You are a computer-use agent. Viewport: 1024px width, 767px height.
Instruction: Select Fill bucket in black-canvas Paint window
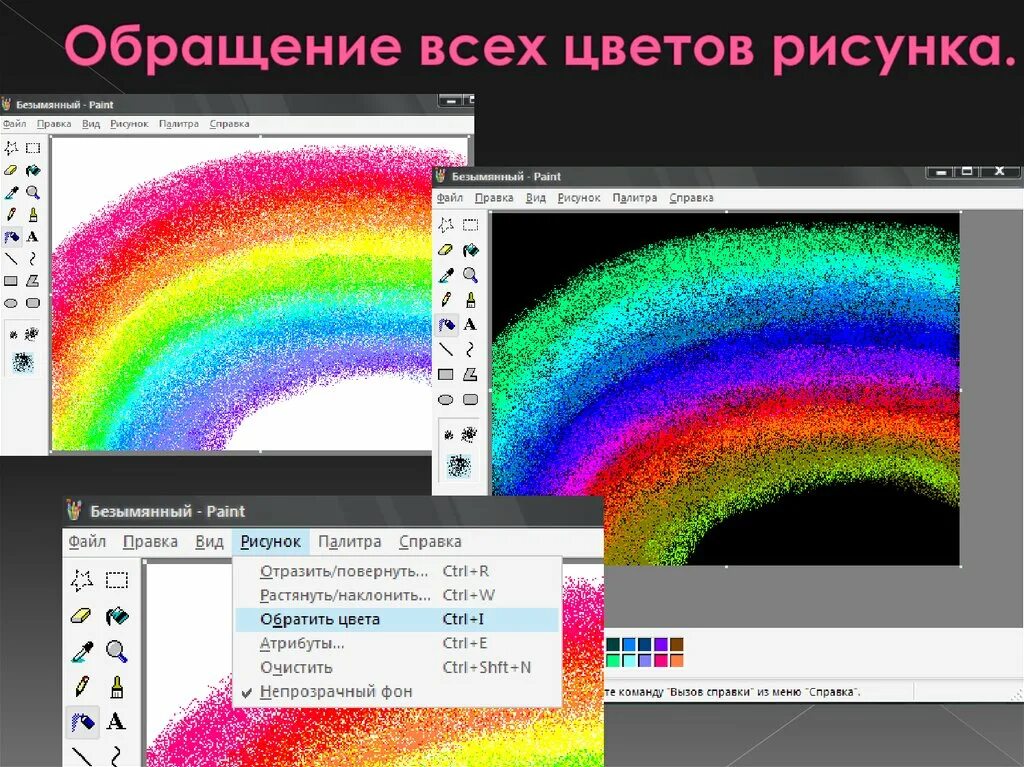pos(470,250)
